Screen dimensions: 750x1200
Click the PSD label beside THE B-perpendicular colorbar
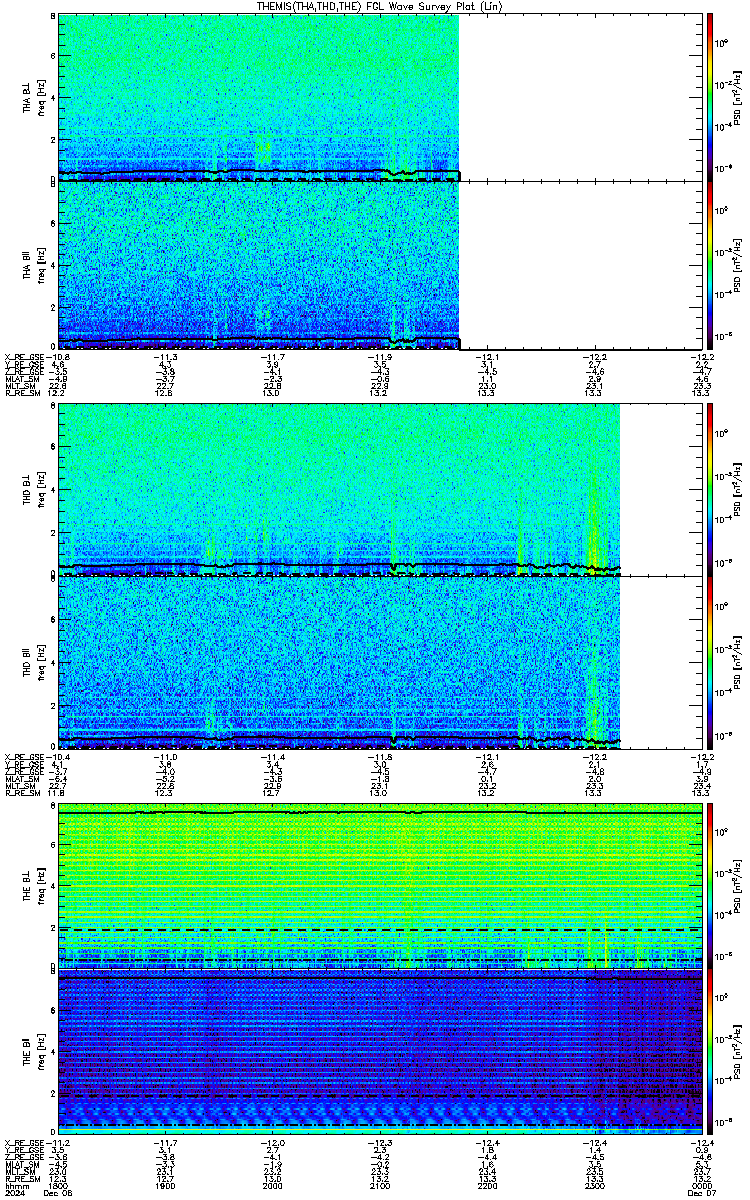click(738, 887)
